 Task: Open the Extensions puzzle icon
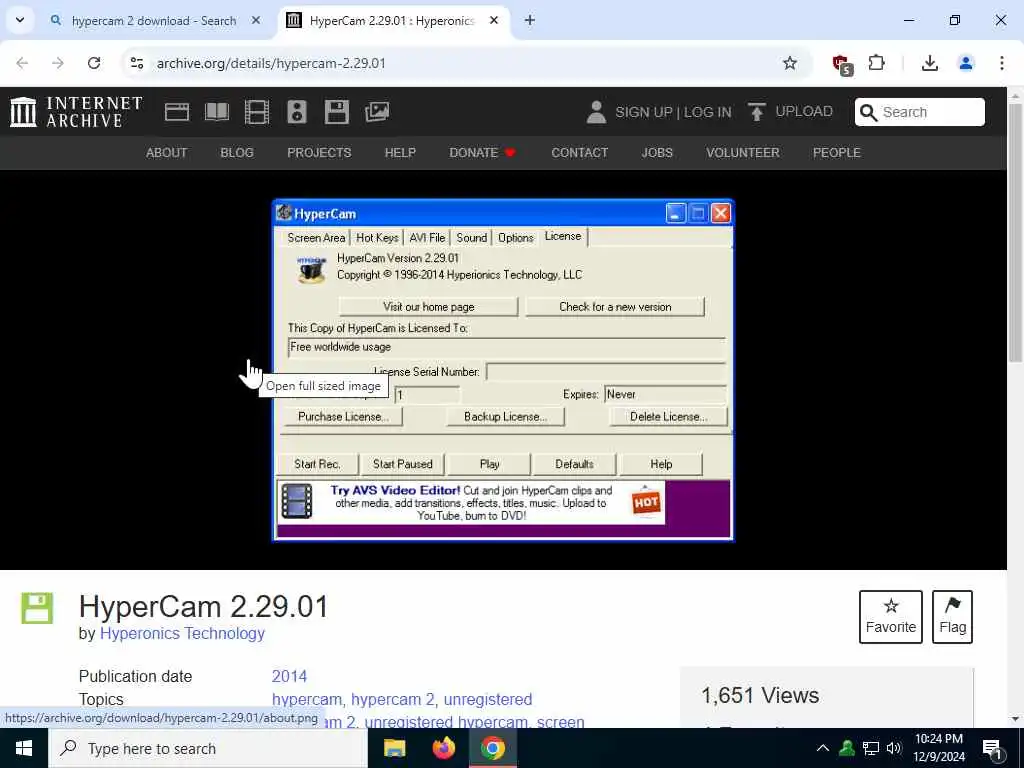[x=876, y=63]
